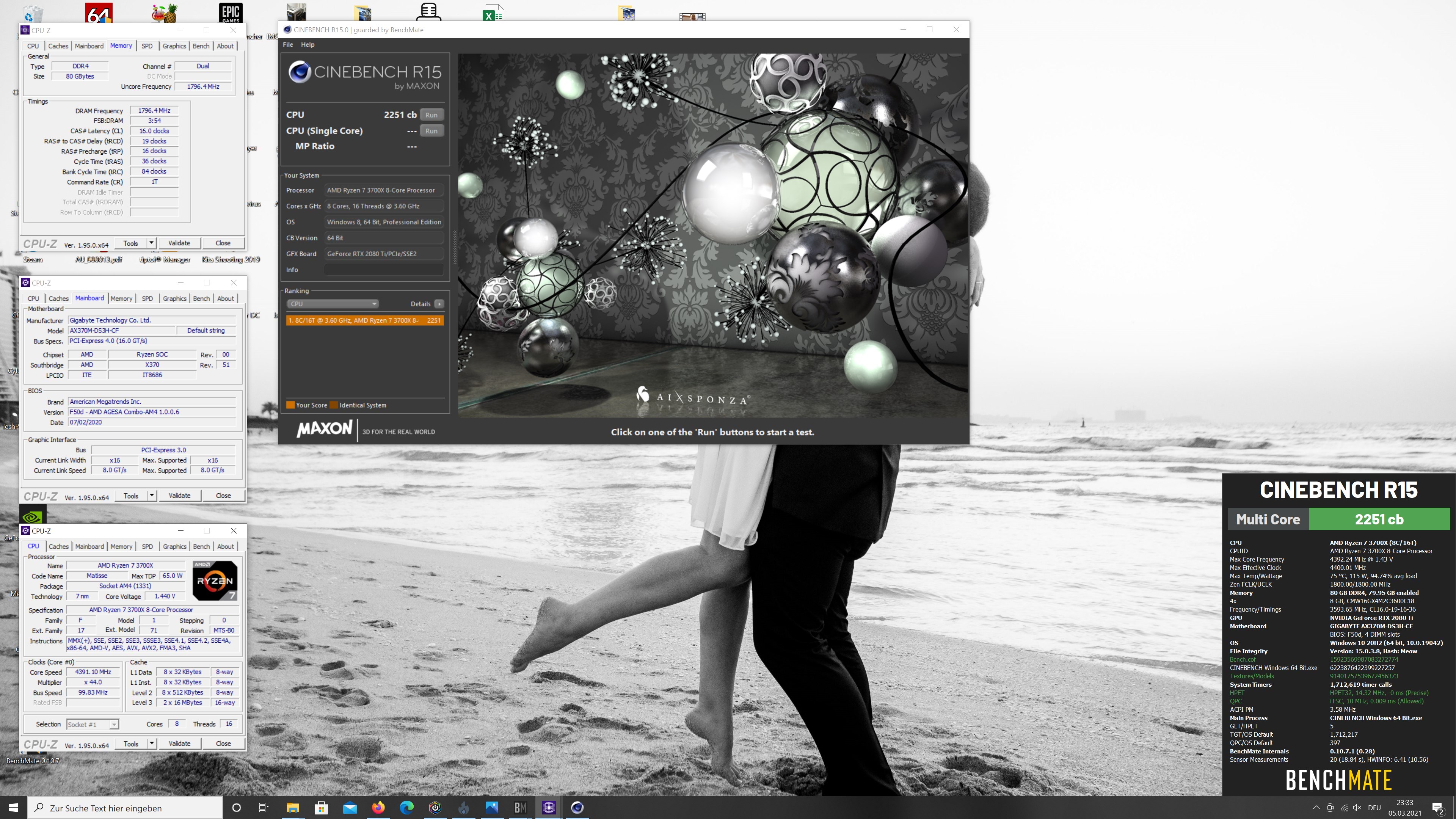
Task: Click the 'Multi Core' label in BenchMate panel
Action: pyautogui.click(x=1268, y=519)
